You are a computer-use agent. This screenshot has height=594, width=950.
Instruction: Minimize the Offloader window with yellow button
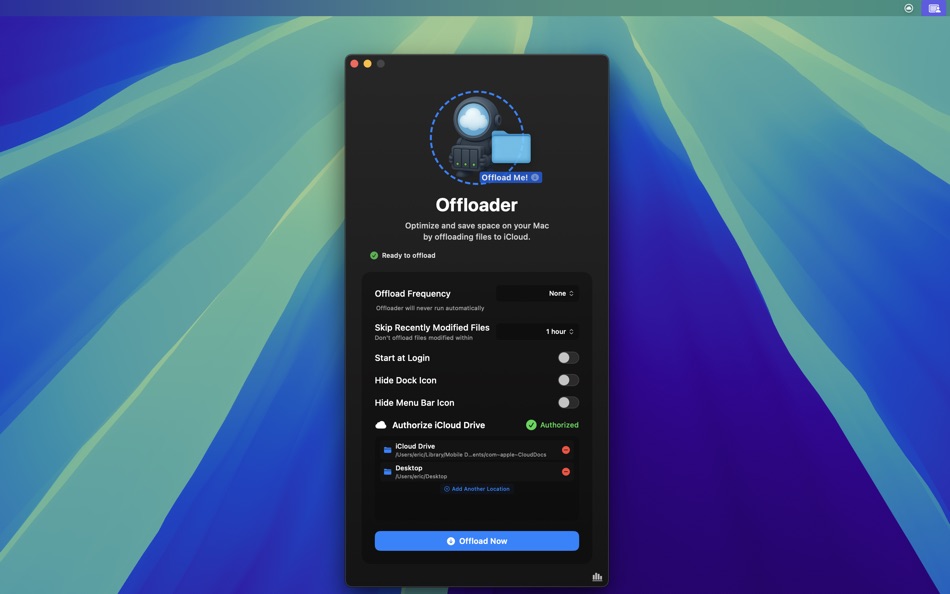[x=368, y=64]
